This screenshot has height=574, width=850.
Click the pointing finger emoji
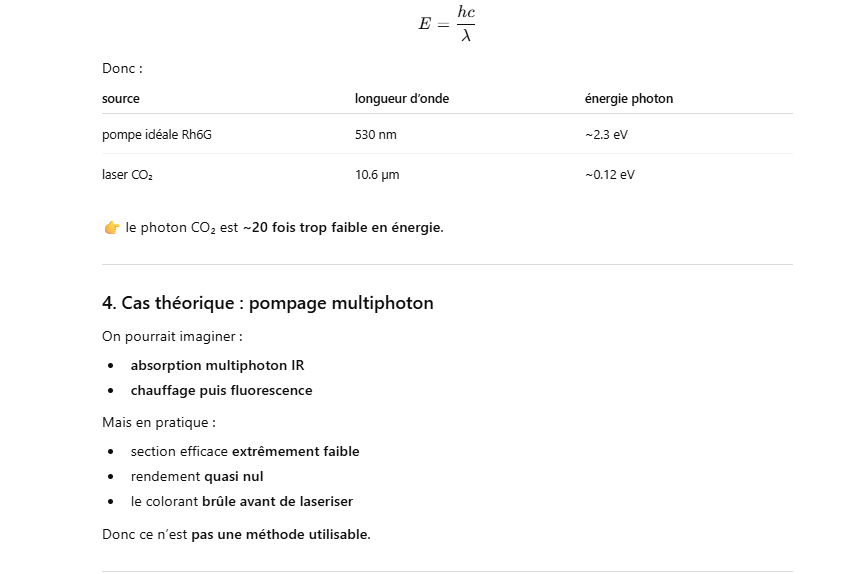111,228
